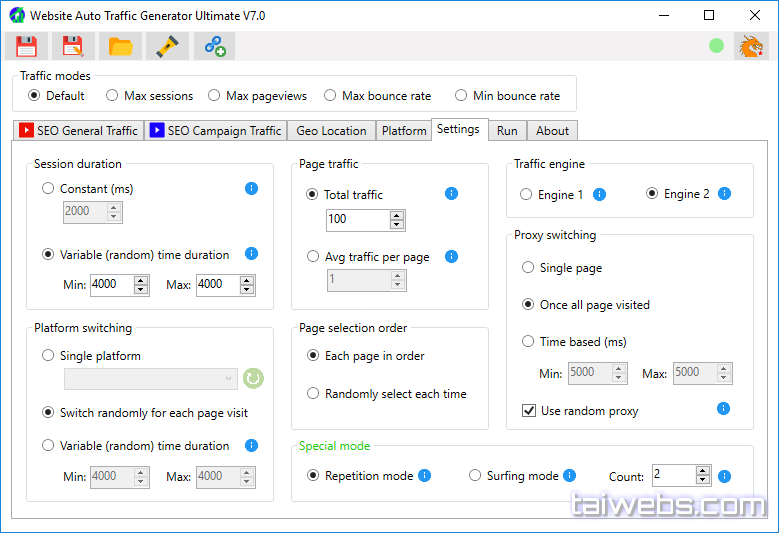Click the refresh icon beside Single platform

coord(253,379)
